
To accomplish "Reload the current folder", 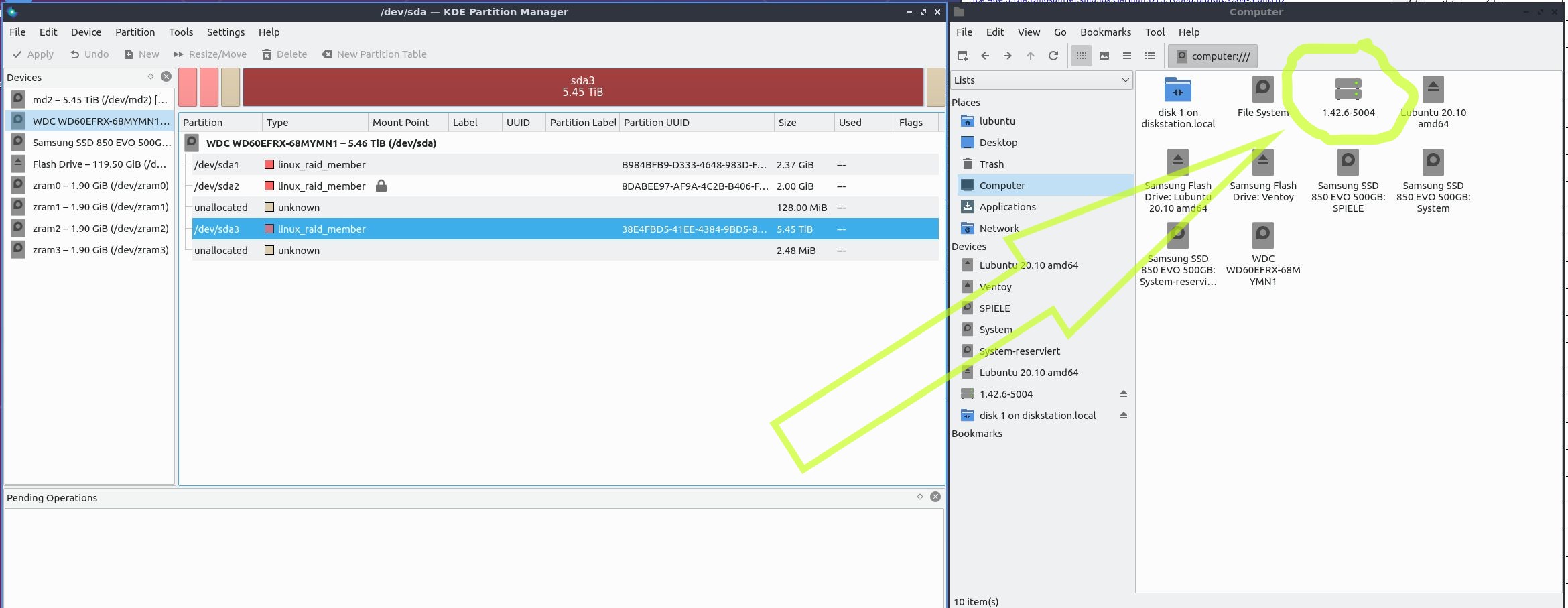I will (x=1053, y=56).
